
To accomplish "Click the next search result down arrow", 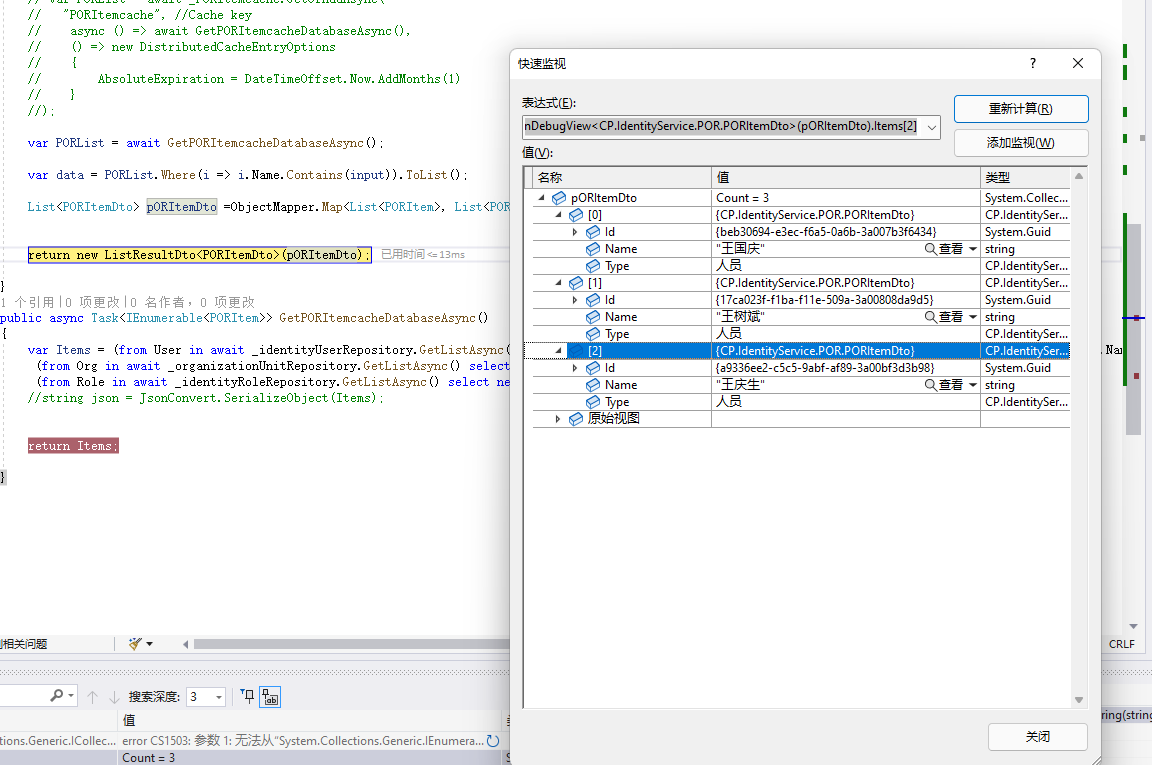I will tap(114, 697).
